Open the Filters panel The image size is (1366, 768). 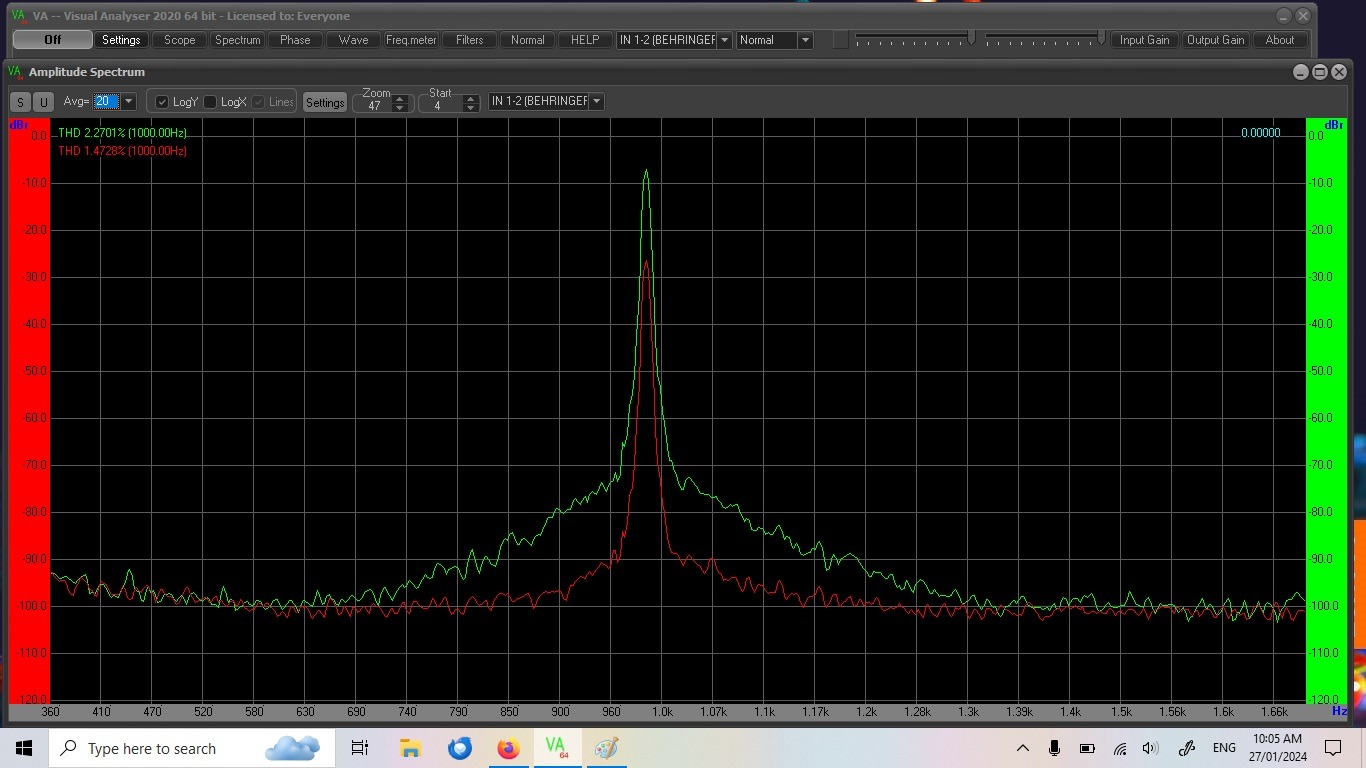coord(469,40)
